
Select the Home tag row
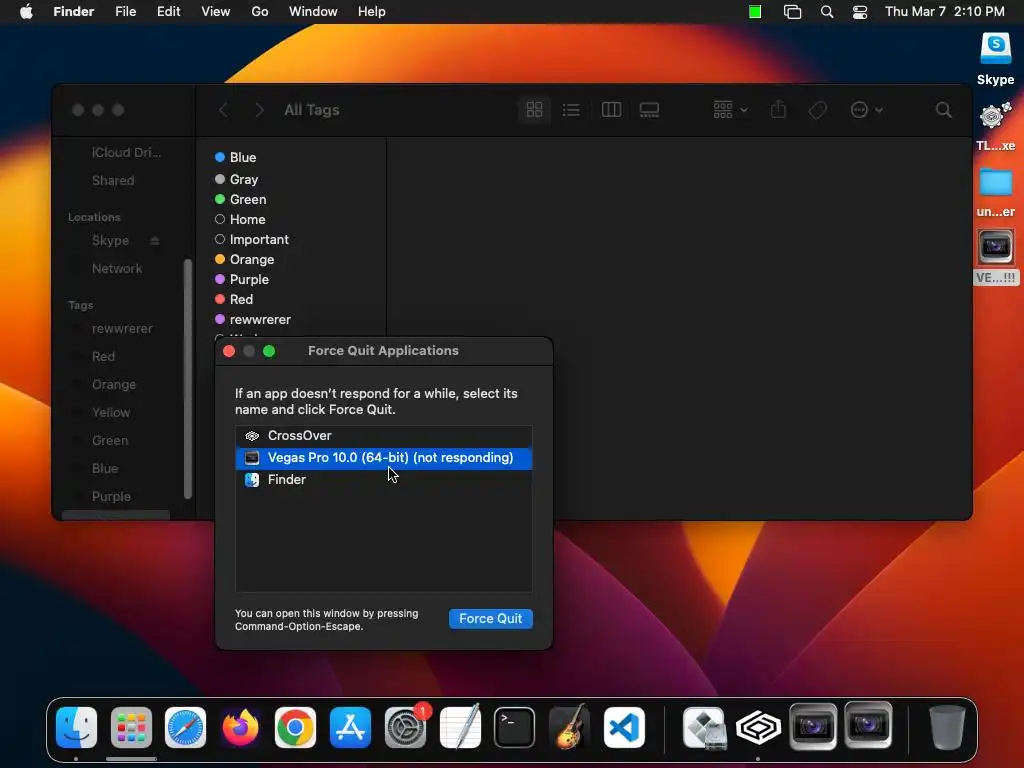pos(240,219)
